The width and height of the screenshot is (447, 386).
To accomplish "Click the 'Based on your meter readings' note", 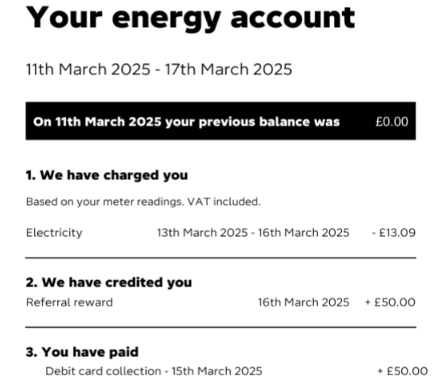I will [x=143, y=202].
